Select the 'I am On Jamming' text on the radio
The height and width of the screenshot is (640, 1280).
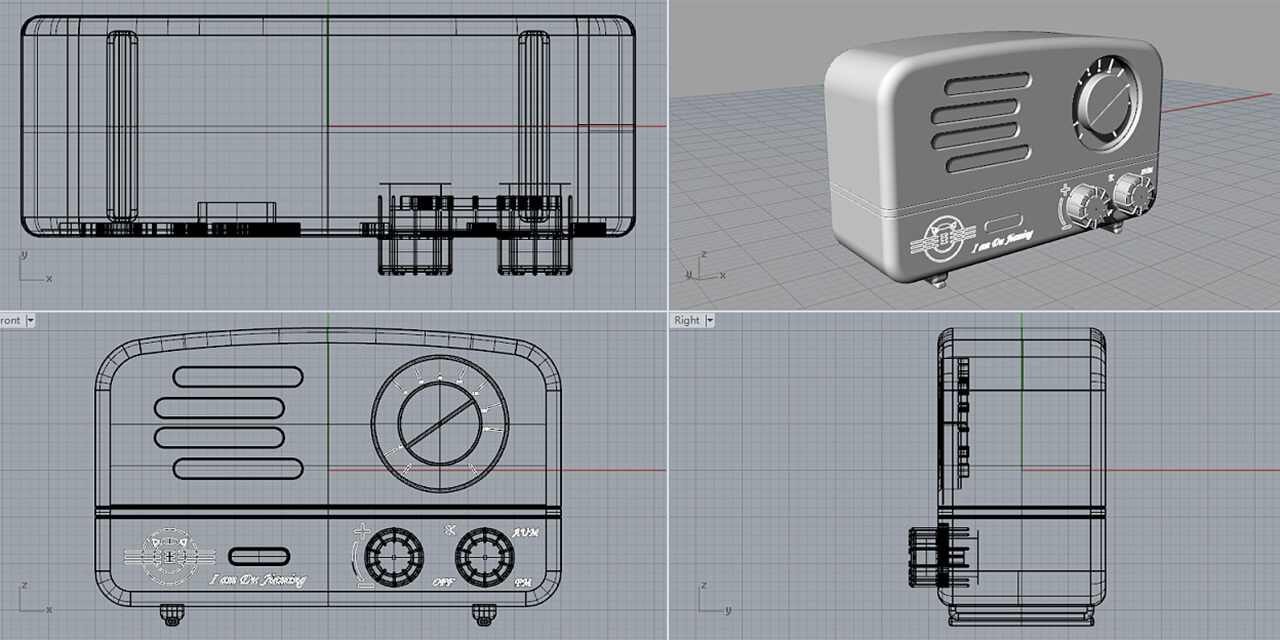click(x=258, y=578)
